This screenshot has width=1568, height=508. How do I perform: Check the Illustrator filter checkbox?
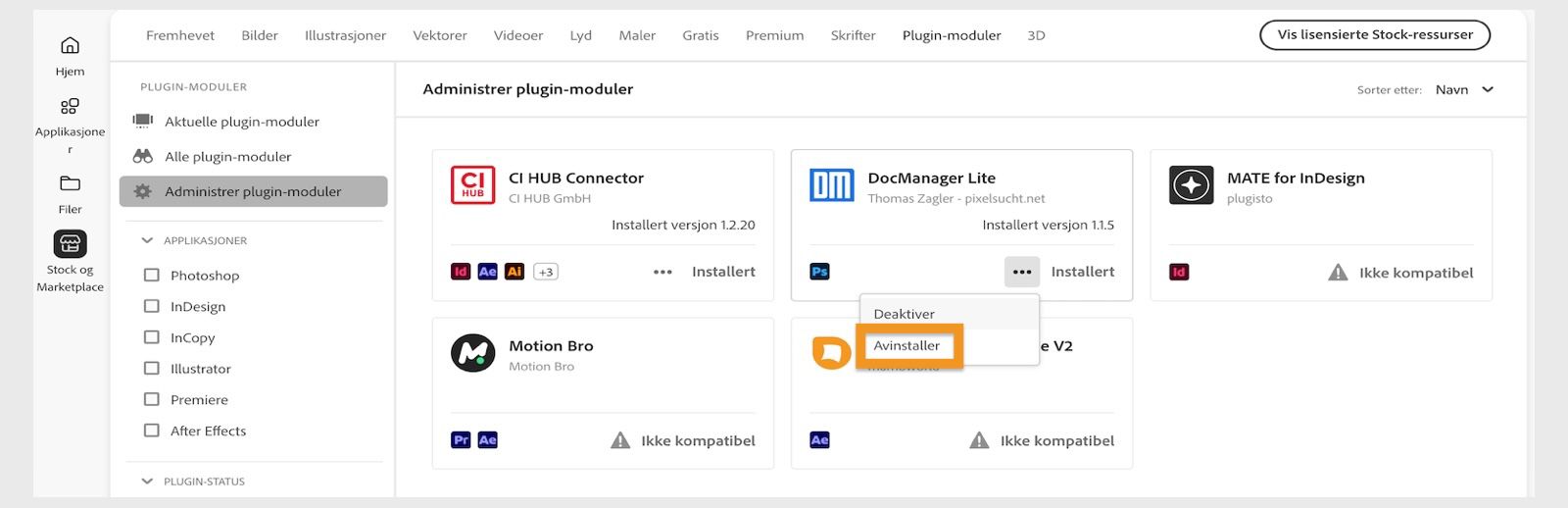pos(151,369)
